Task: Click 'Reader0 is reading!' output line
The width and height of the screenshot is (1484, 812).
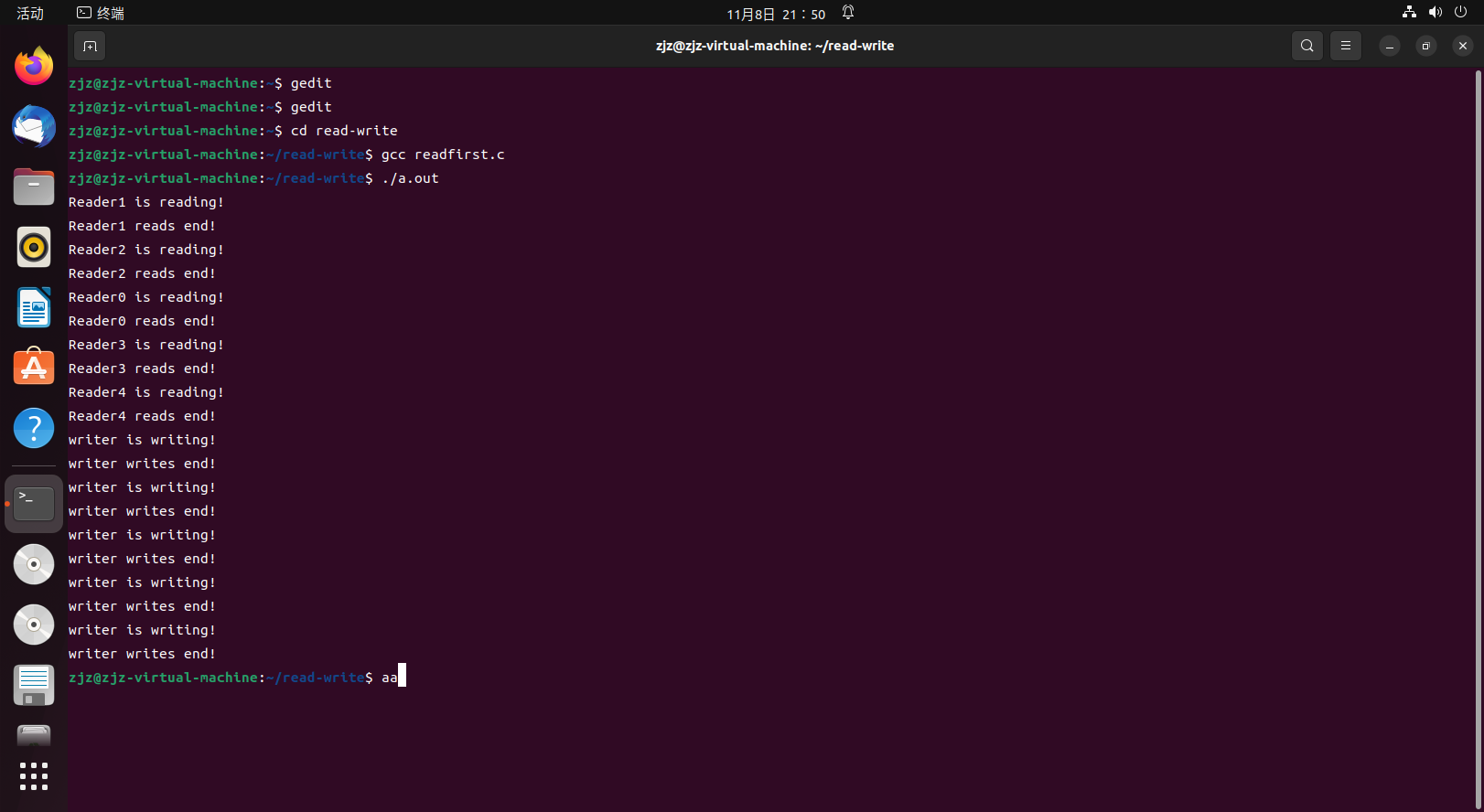Action: [146, 297]
